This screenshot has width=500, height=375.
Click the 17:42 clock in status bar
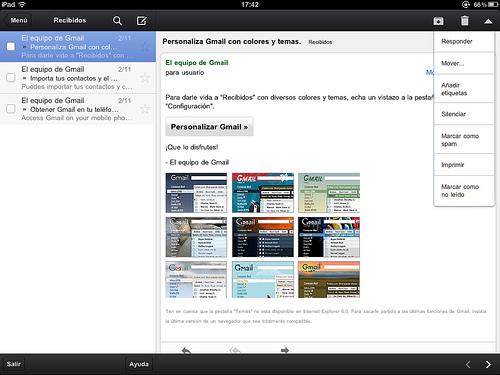pyautogui.click(x=250, y=4)
